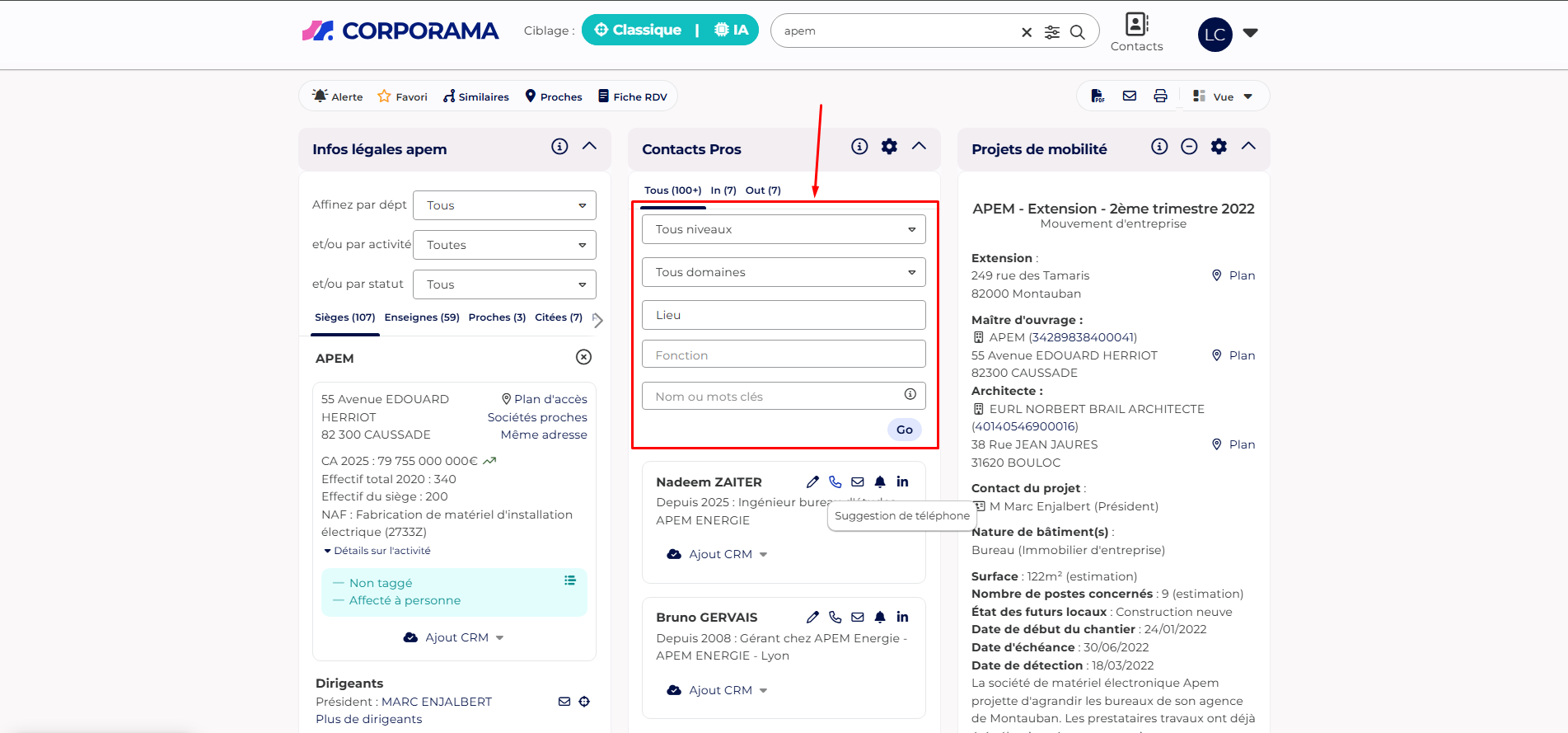
Task: Click phone icon for Bruno GERVAIS
Action: (835, 618)
